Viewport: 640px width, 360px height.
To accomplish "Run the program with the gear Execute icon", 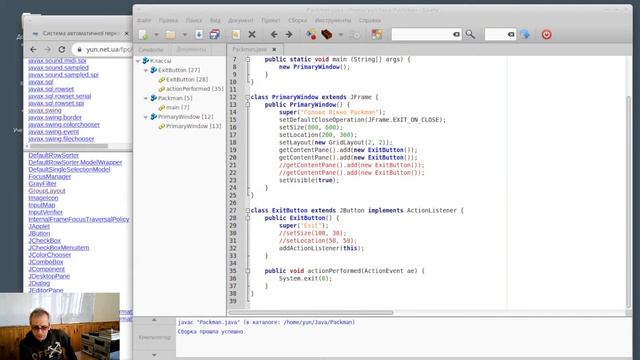I will [x=356, y=35].
